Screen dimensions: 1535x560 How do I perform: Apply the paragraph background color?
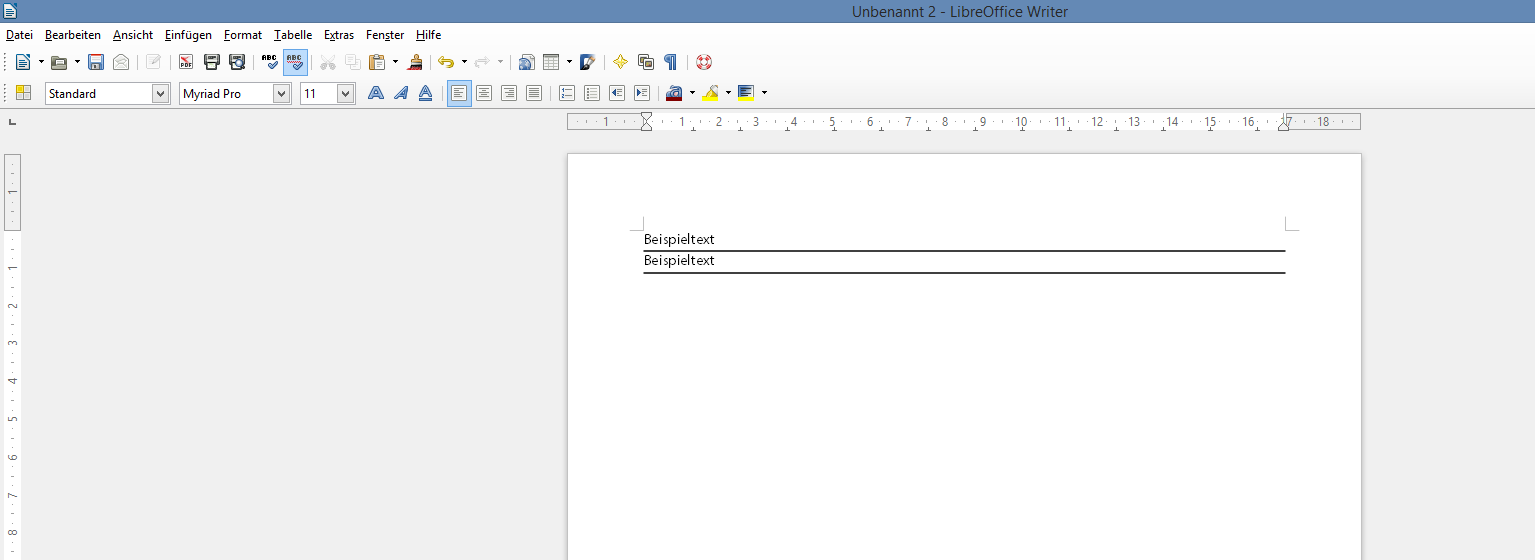746,93
